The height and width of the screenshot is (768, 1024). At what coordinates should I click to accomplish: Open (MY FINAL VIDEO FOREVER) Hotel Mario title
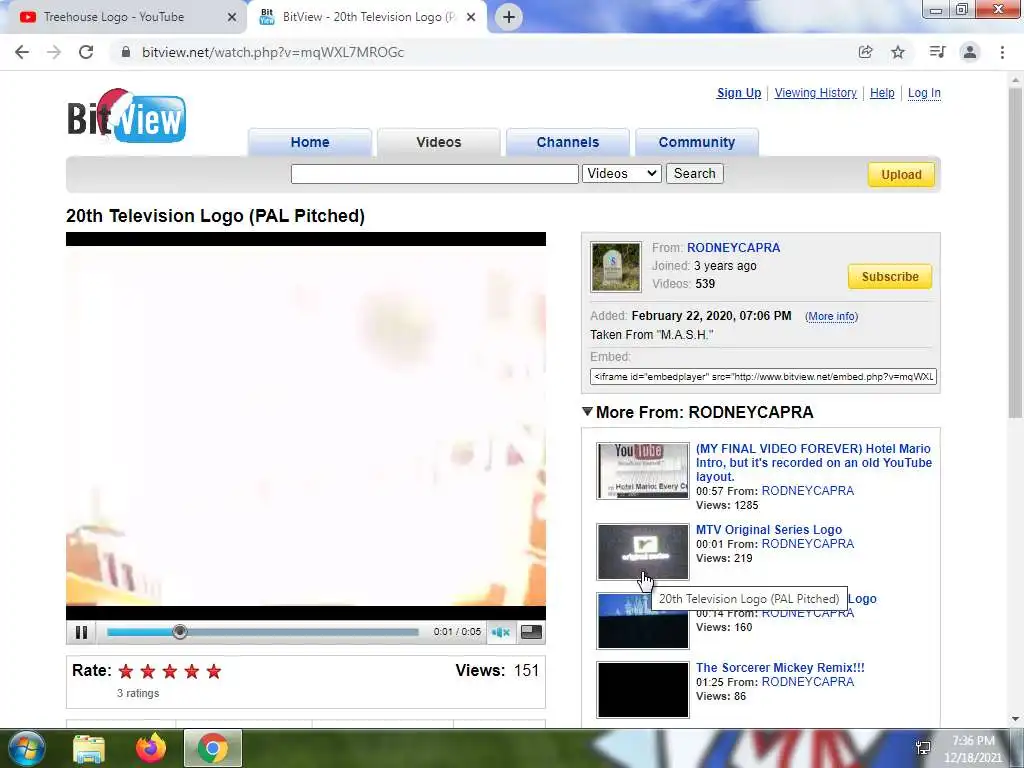(814, 462)
